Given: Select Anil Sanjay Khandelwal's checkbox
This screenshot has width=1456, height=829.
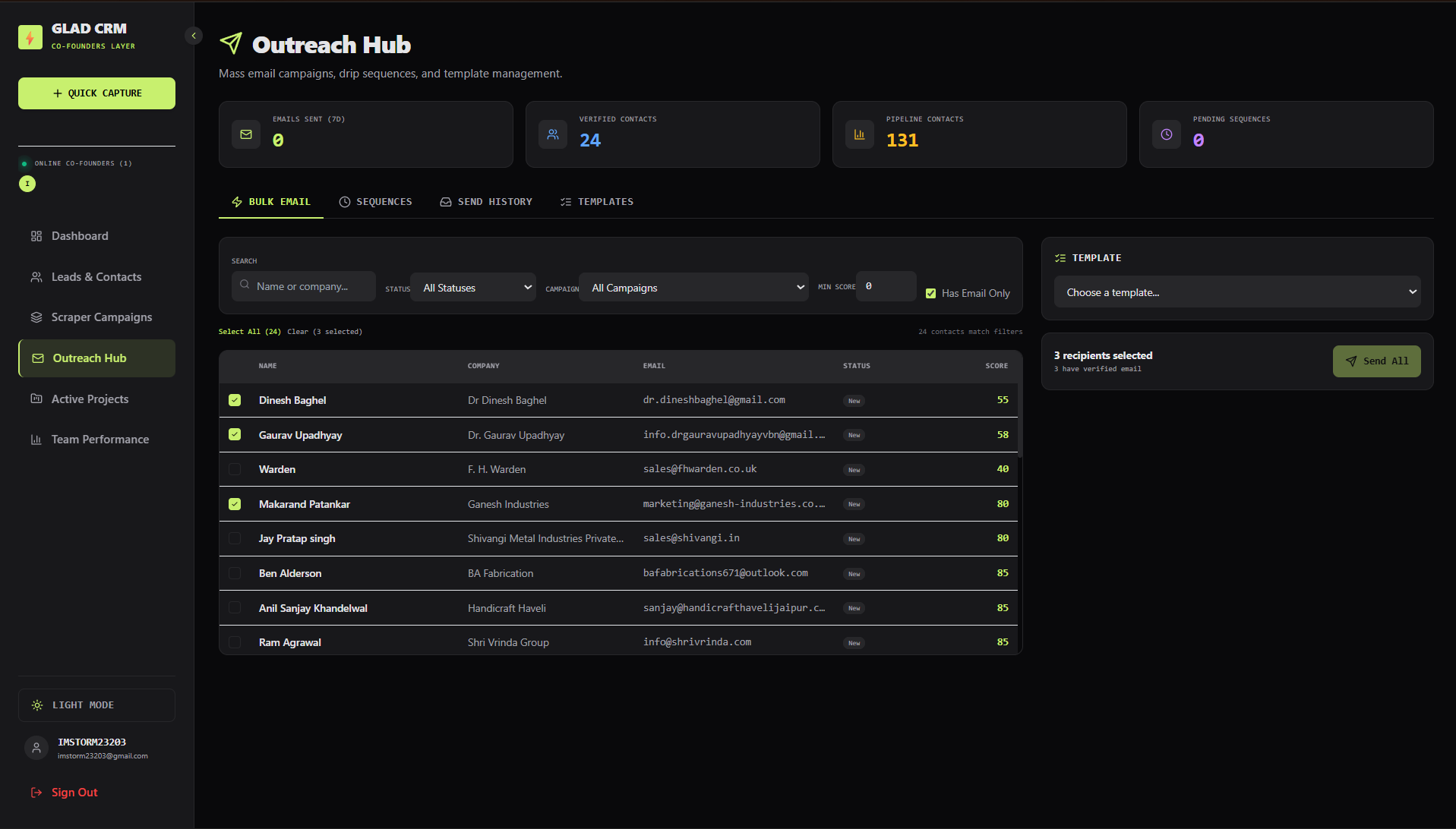Looking at the screenshot, I should (x=235, y=607).
